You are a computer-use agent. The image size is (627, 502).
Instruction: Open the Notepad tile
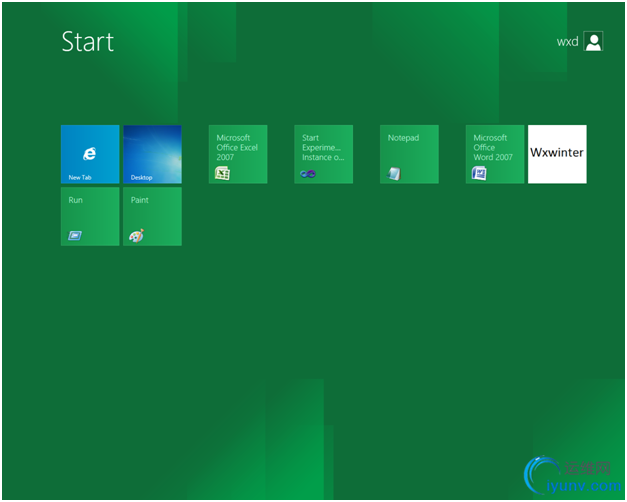coord(409,154)
